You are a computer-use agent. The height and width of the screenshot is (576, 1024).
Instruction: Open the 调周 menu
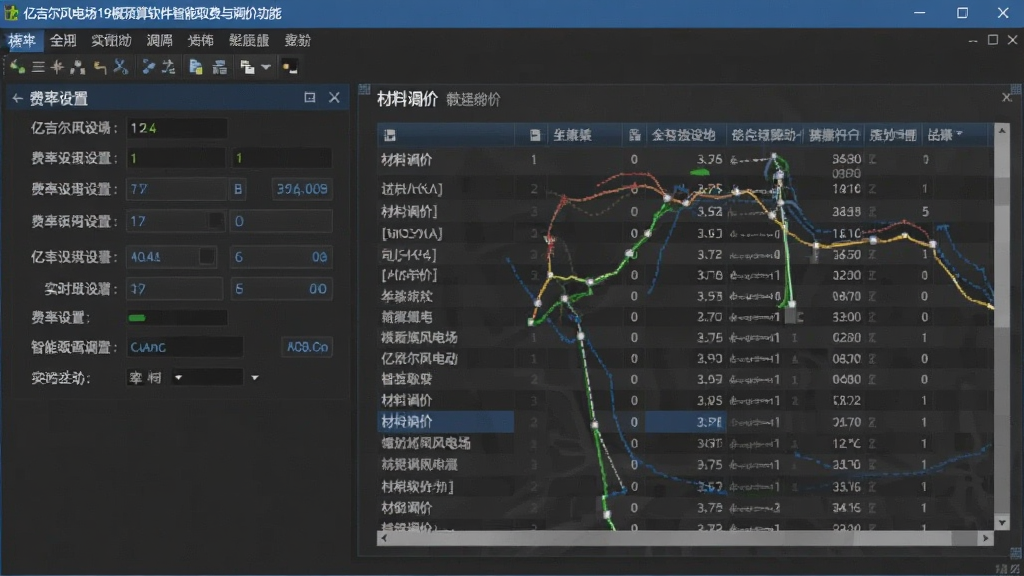(x=159, y=40)
